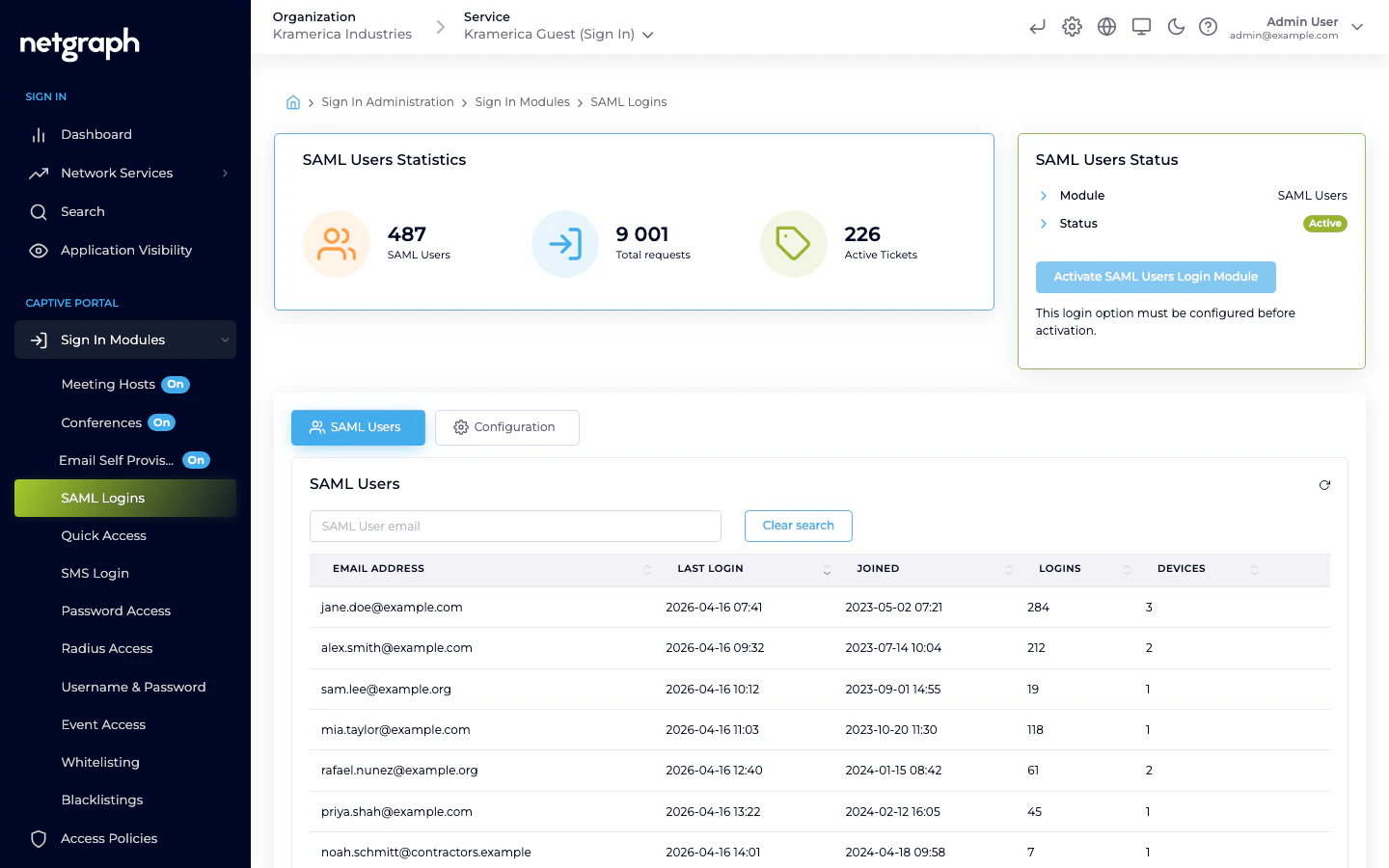Open settings via the gear icon
Screen dimensions: 1389x868
coord(1072,27)
